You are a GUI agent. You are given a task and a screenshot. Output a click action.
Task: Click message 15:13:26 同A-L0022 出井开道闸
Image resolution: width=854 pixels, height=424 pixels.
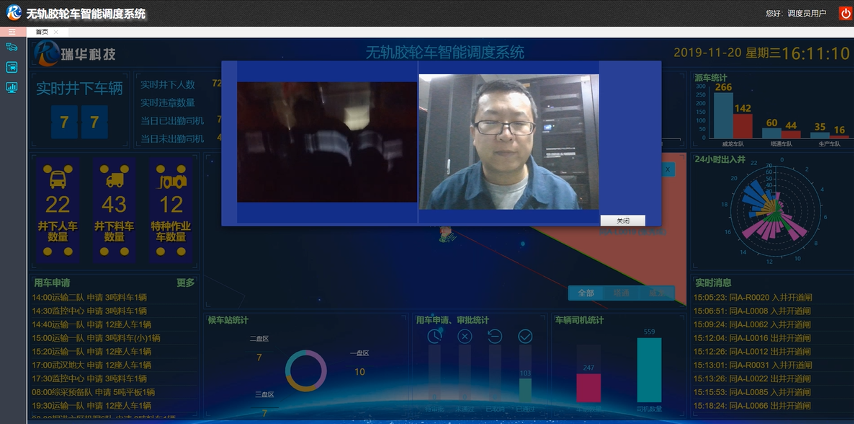[752, 378]
